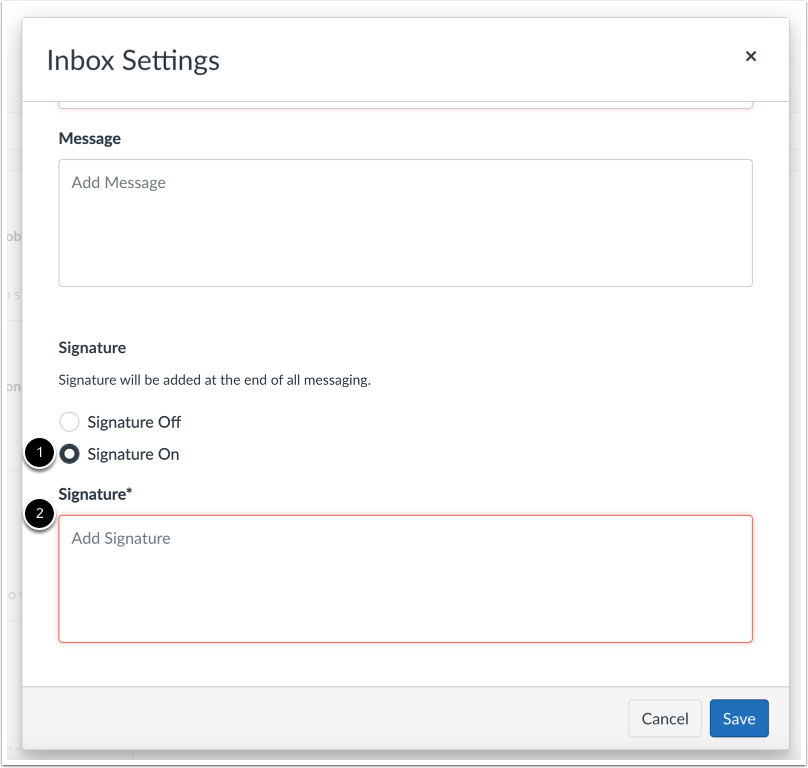Close the Inbox Settings dialog
Viewport: 808px width, 768px height.
751,56
